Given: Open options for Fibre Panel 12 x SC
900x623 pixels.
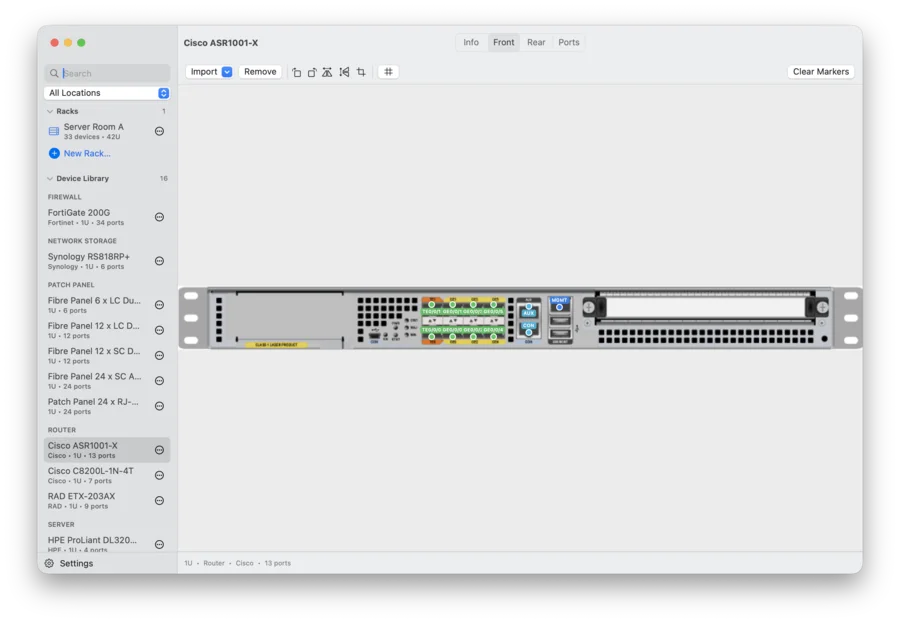Looking at the screenshot, I should (160, 355).
